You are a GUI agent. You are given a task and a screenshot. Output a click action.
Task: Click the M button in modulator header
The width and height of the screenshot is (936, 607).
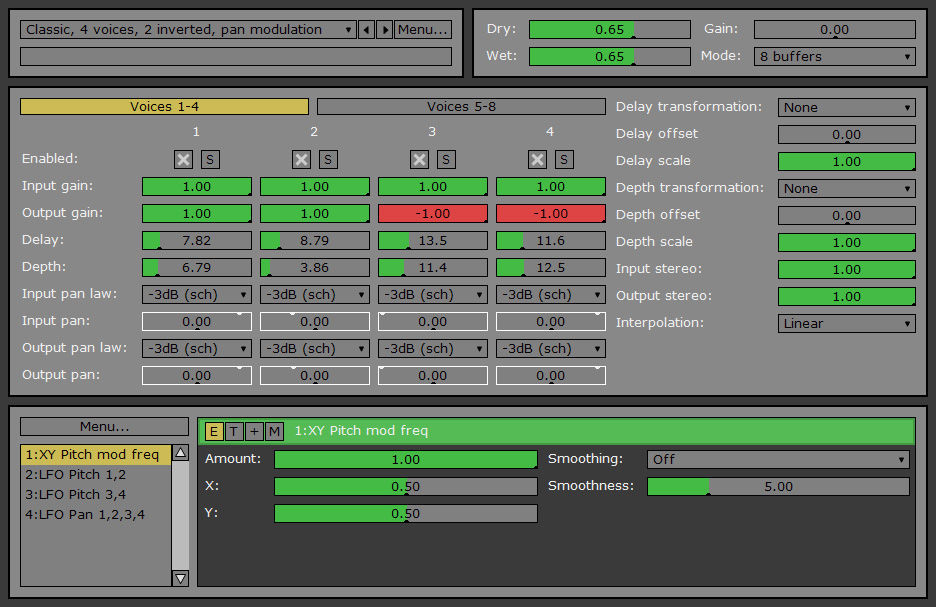(275, 431)
